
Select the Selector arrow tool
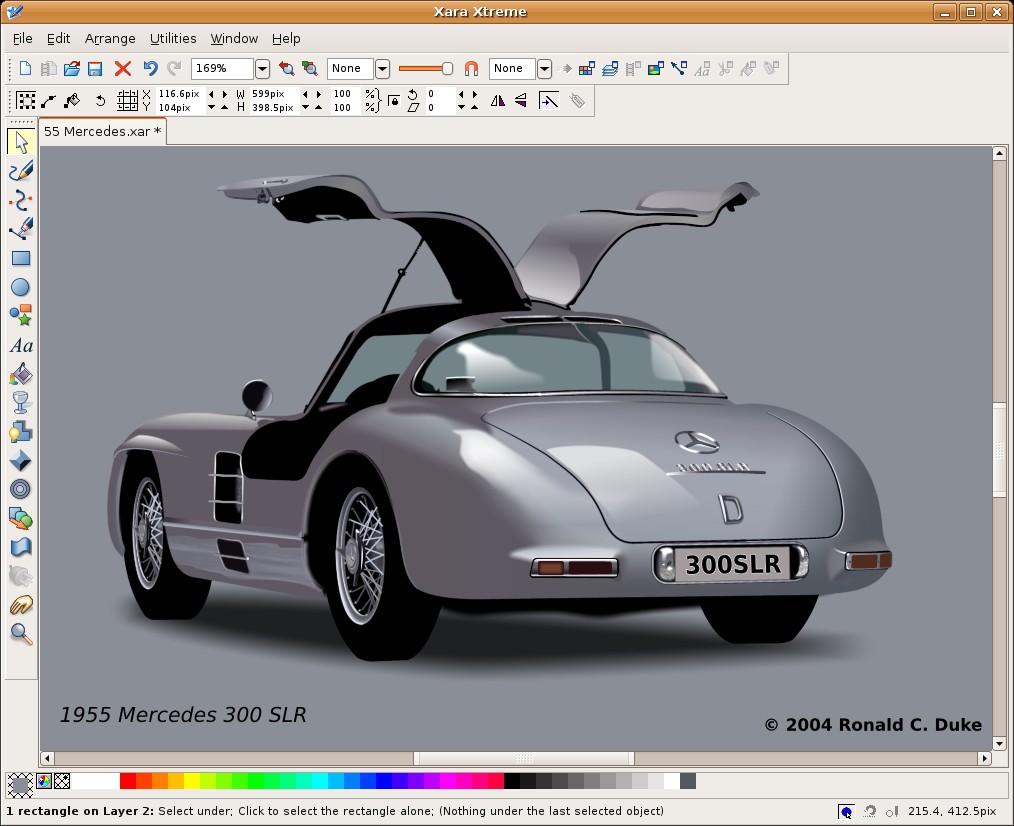[21, 142]
